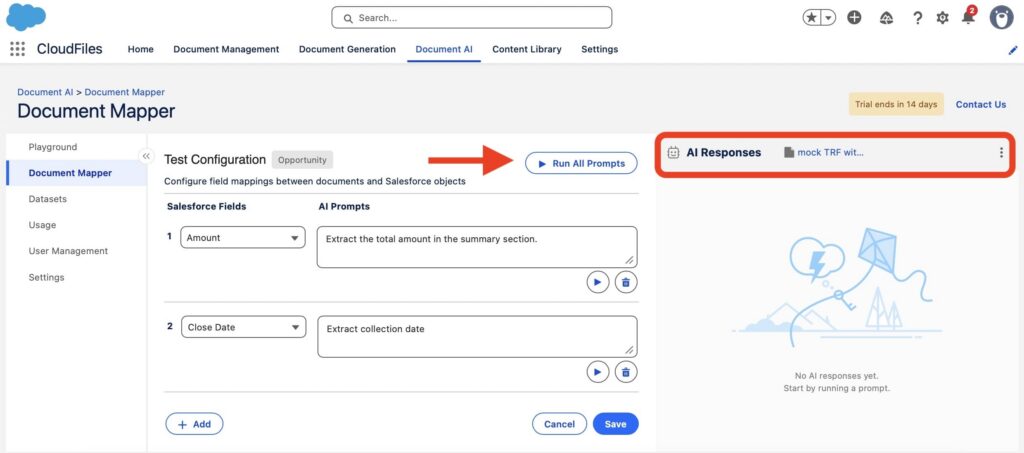Go to the Home tab
Image resolution: width=1024 pixels, height=453 pixels.
[x=140, y=50]
